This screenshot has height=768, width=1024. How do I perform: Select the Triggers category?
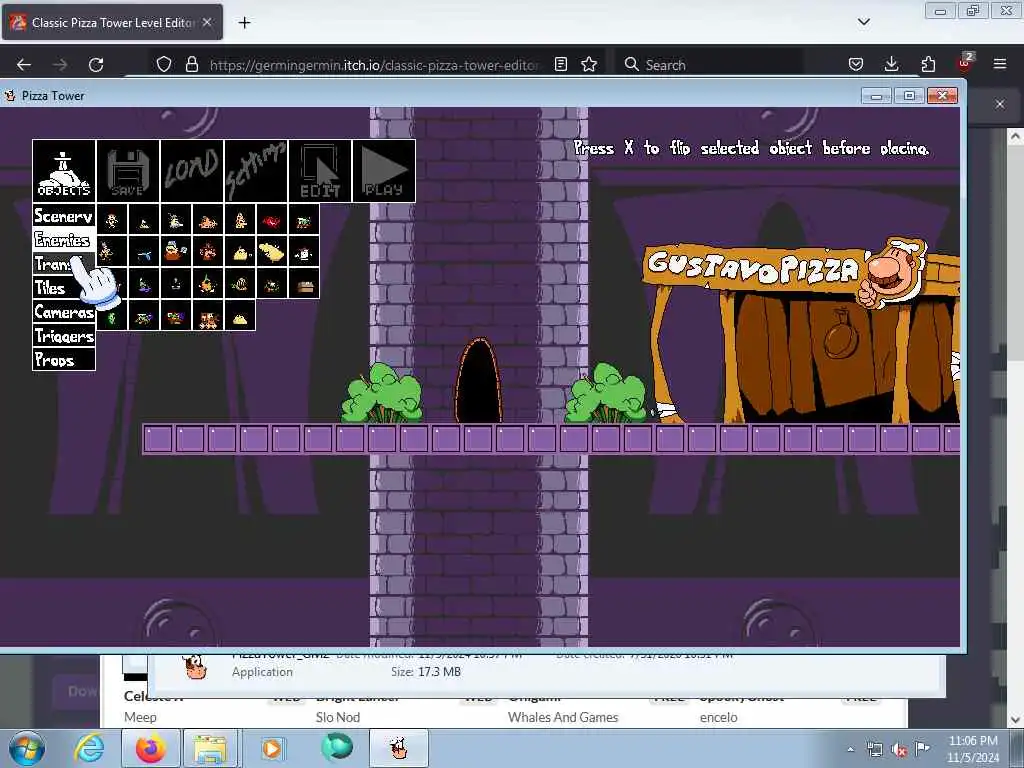(64, 336)
